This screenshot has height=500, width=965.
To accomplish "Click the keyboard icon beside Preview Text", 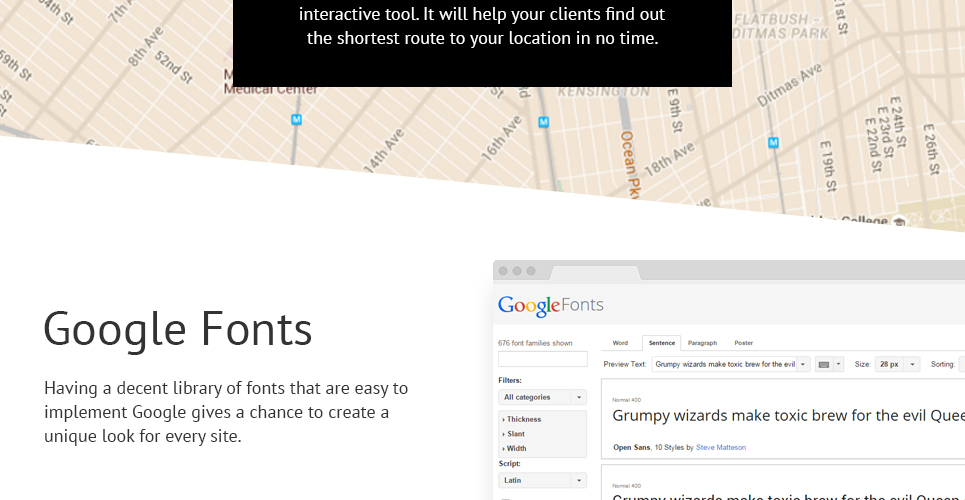I will [x=823, y=365].
